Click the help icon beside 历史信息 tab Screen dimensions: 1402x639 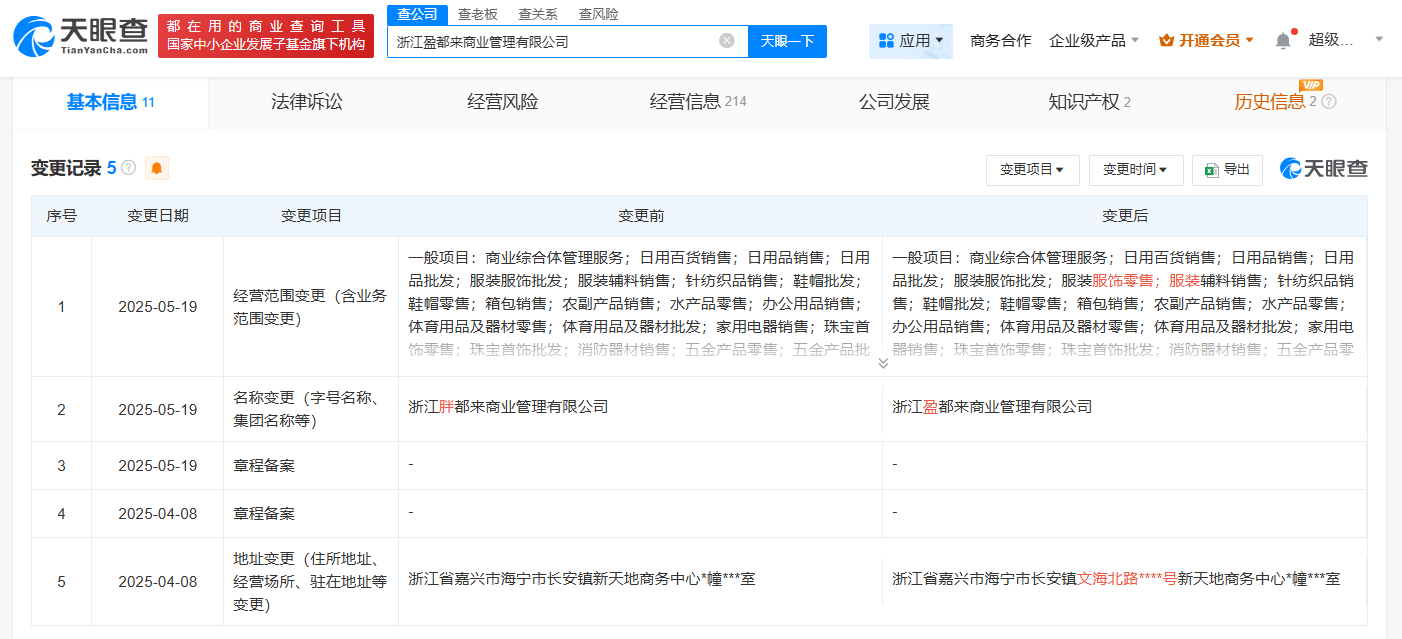[1329, 102]
